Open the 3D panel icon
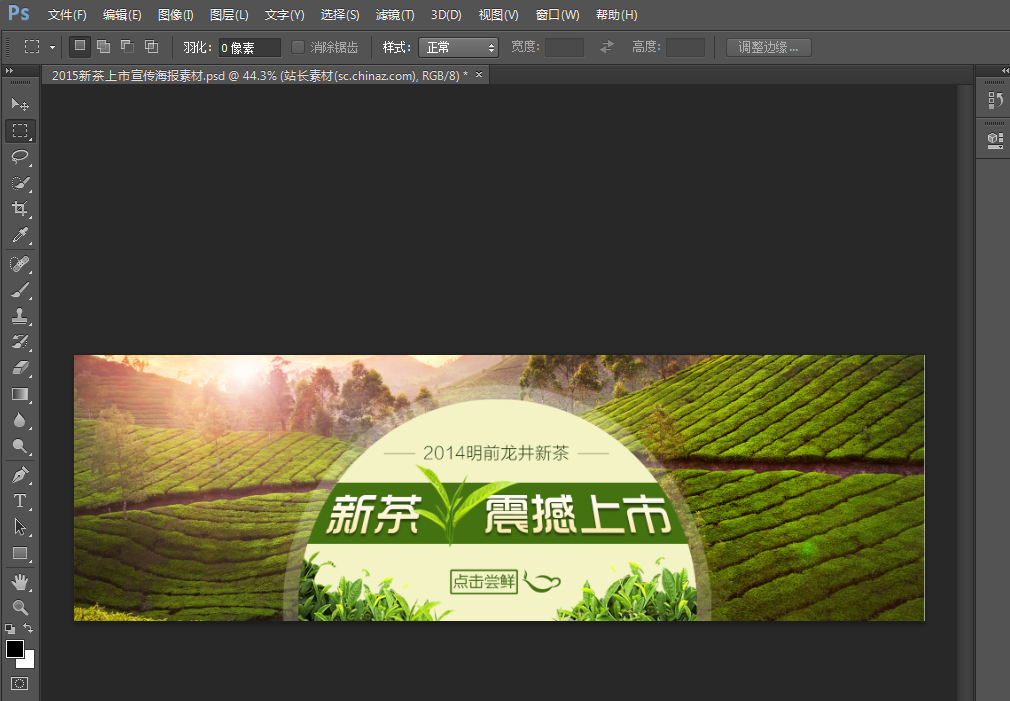This screenshot has height=701, width=1010. tap(995, 140)
